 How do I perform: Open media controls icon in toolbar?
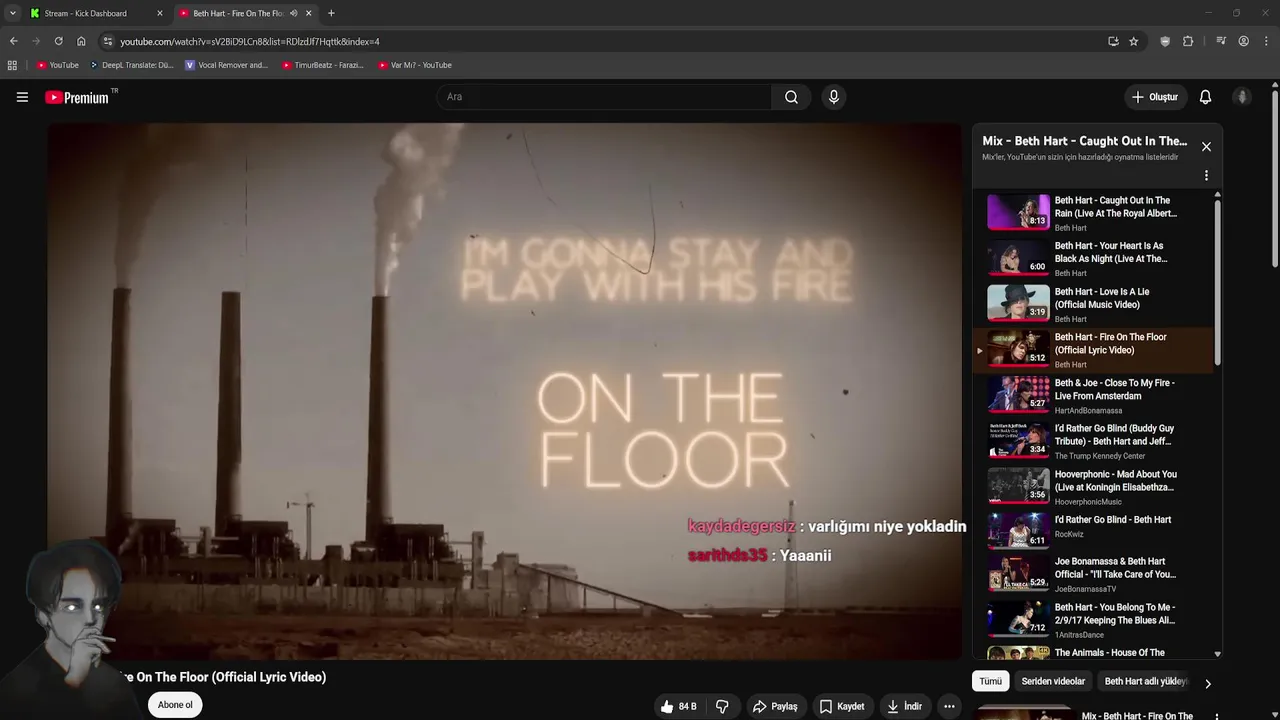[1221, 41]
